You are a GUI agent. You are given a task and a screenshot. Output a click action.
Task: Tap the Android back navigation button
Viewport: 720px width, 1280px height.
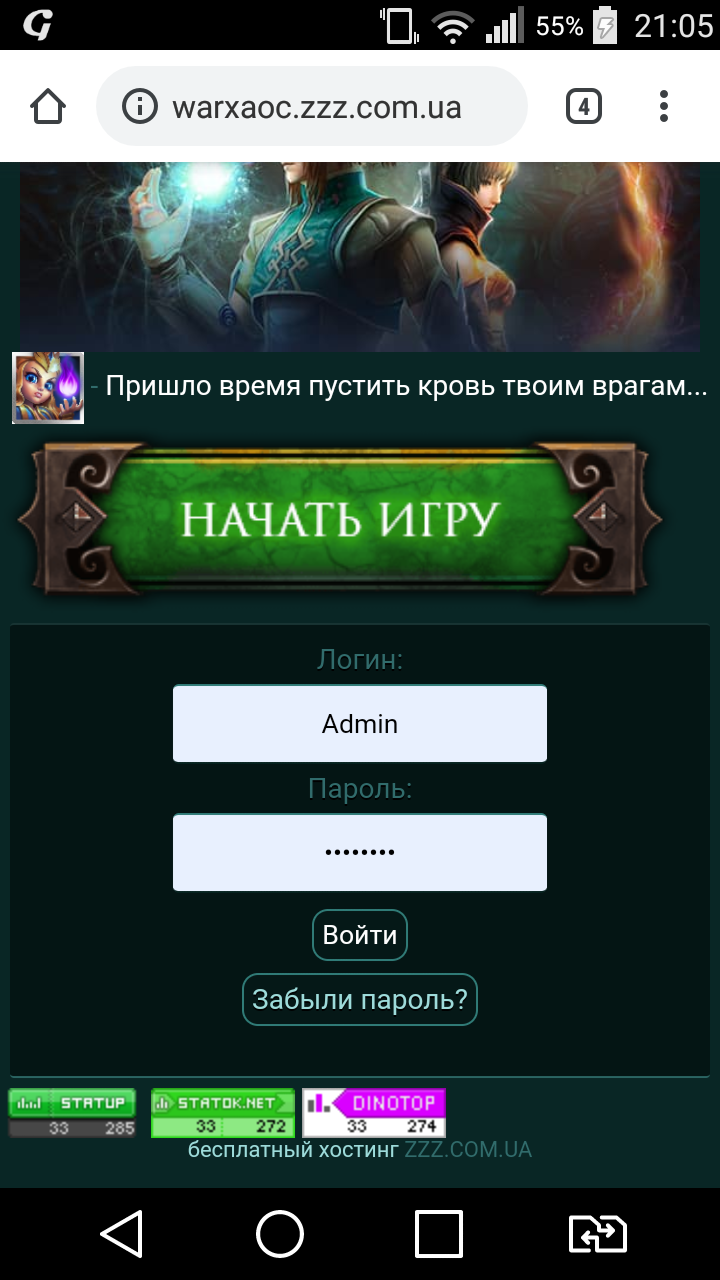point(121,1233)
